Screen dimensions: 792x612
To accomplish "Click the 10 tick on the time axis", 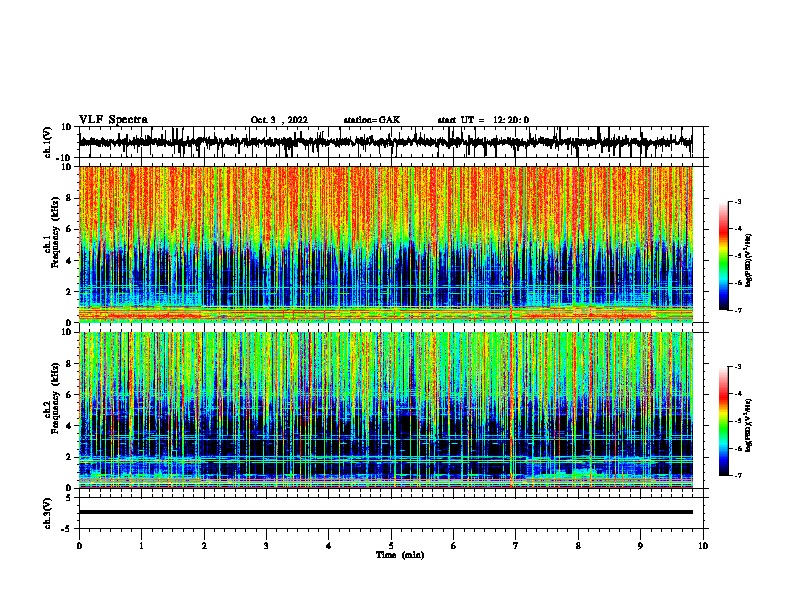I will pyautogui.click(x=703, y=546).
